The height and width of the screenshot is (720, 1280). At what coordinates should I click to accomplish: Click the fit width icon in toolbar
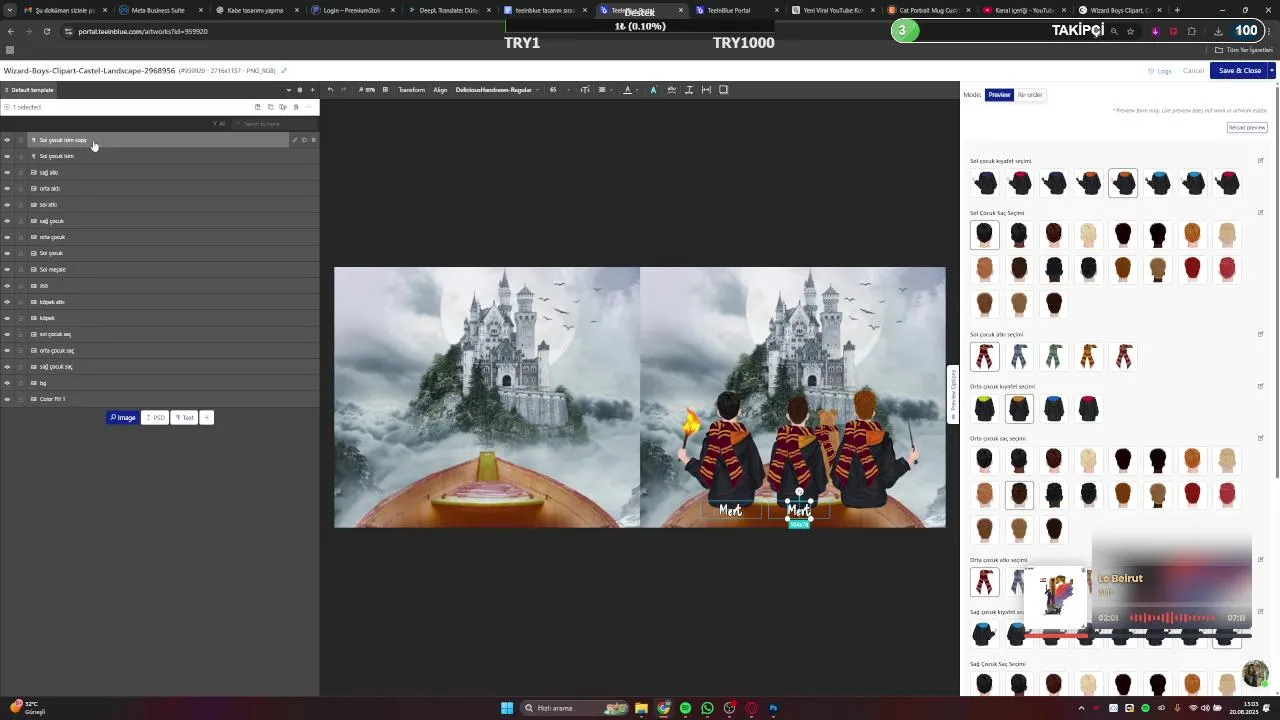706,90
